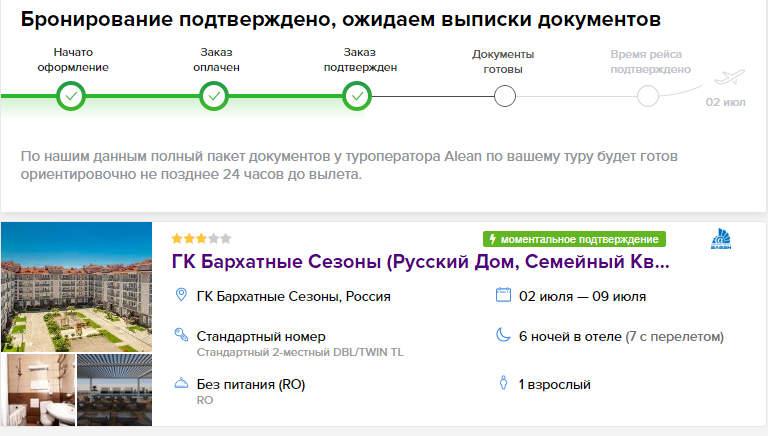The image size is (768, 436).
Task: Click the location pin icon near ГК Бархатные Сезоны, Россия
Action: pyautogui.click(x=181, y=295)
